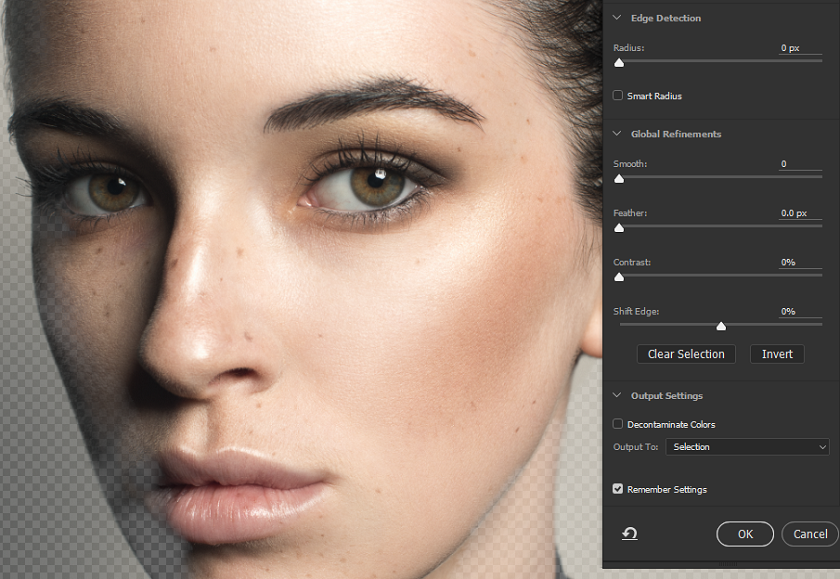Click the Cancel button

point(810,534)
